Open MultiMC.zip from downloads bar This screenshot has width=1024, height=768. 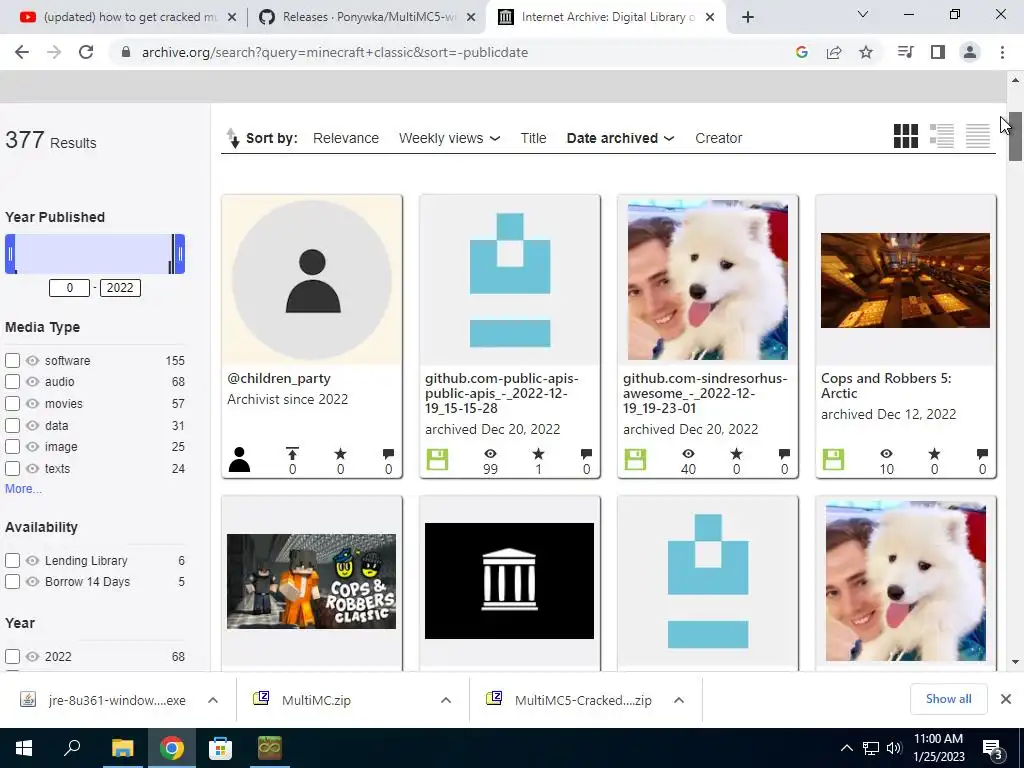pos(316,700)
